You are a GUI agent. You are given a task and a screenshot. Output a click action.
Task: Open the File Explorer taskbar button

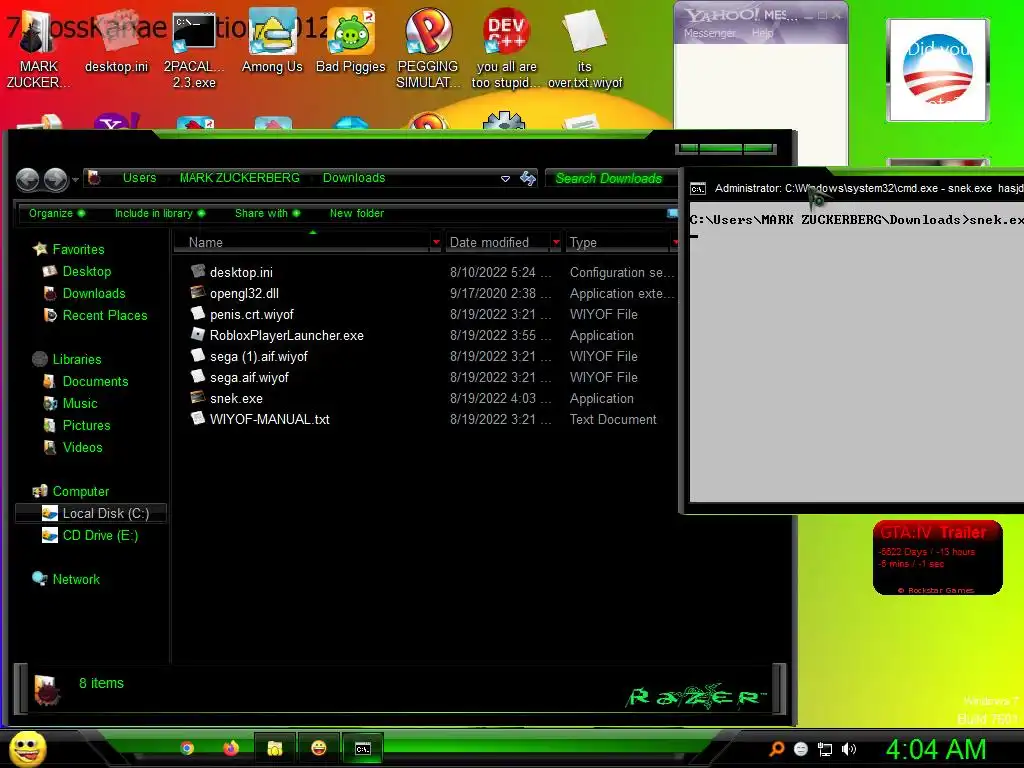[x=274, y=748]
